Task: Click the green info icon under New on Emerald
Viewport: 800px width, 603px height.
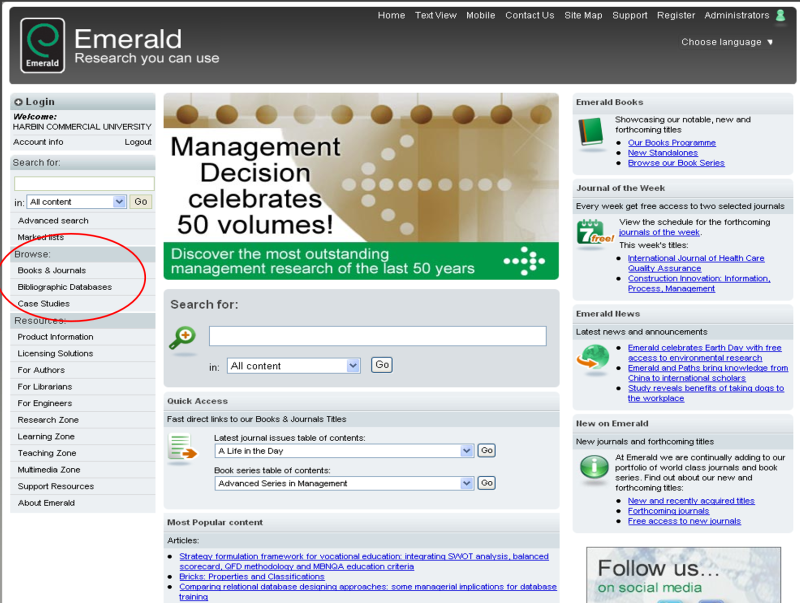Action: [594, 466]
